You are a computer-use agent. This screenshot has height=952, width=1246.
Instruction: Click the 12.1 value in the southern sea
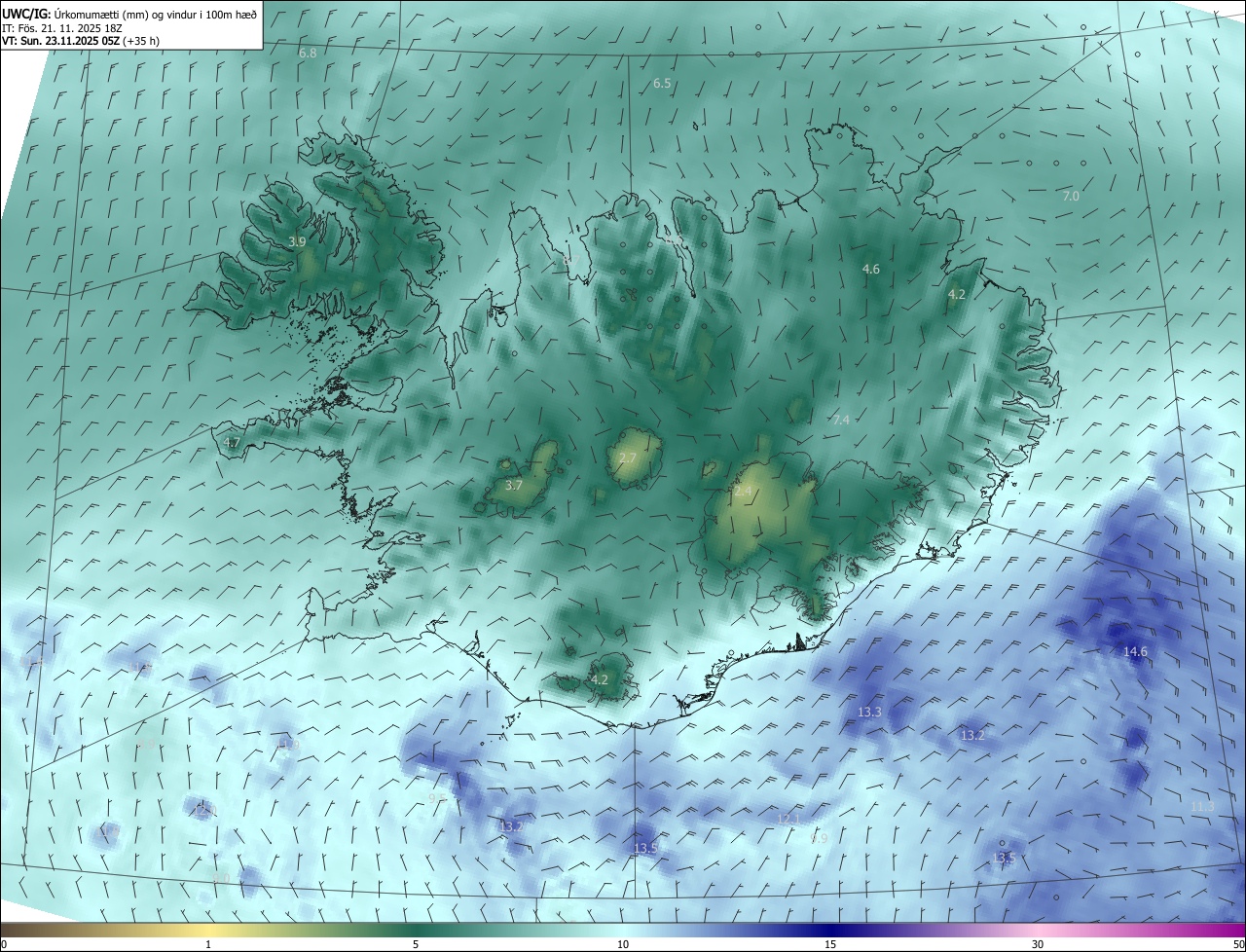(788, 820)
